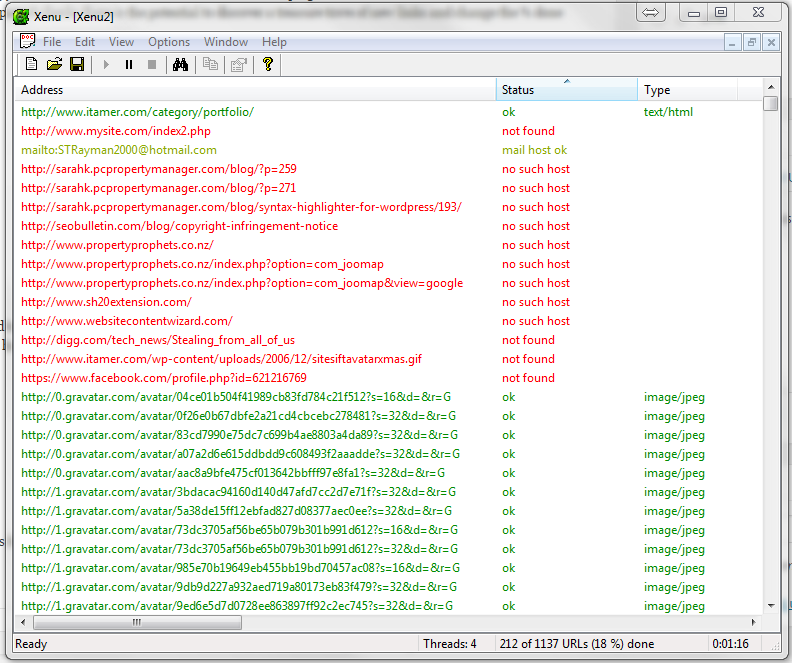Select the gravatar aac8a9bfe475cf row
Viewport: 792px width, 663px height.
(x=387, y=473)
